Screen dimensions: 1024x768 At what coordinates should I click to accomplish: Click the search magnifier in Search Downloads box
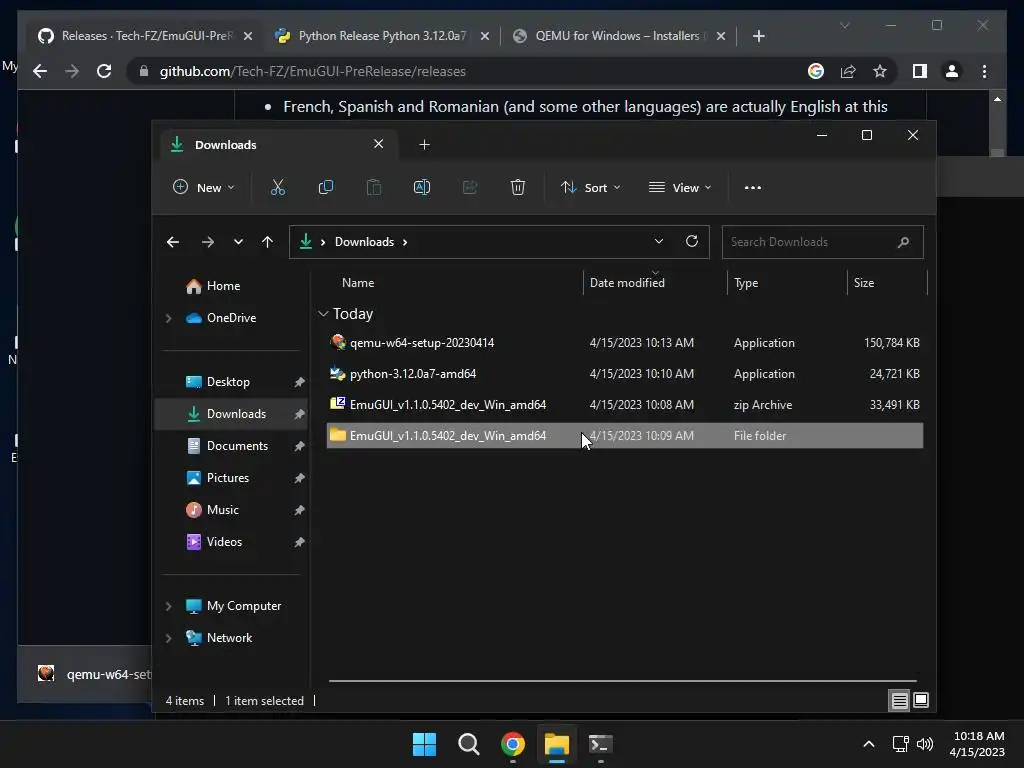(903, 242)
